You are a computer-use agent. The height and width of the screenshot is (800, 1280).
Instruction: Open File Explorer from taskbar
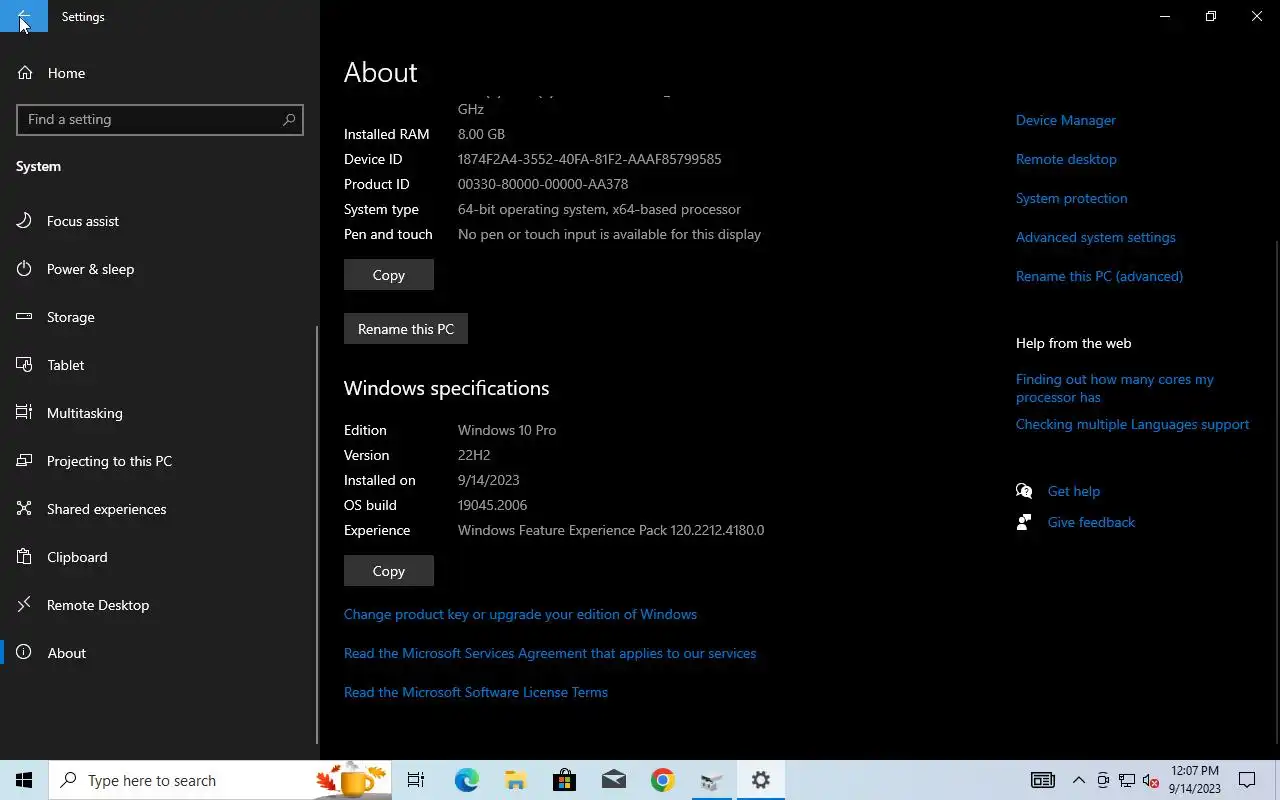515,780
